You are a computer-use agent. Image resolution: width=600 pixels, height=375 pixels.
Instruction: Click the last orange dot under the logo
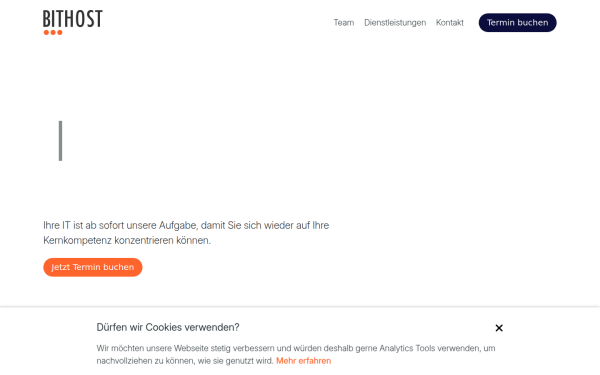(59, 33)
